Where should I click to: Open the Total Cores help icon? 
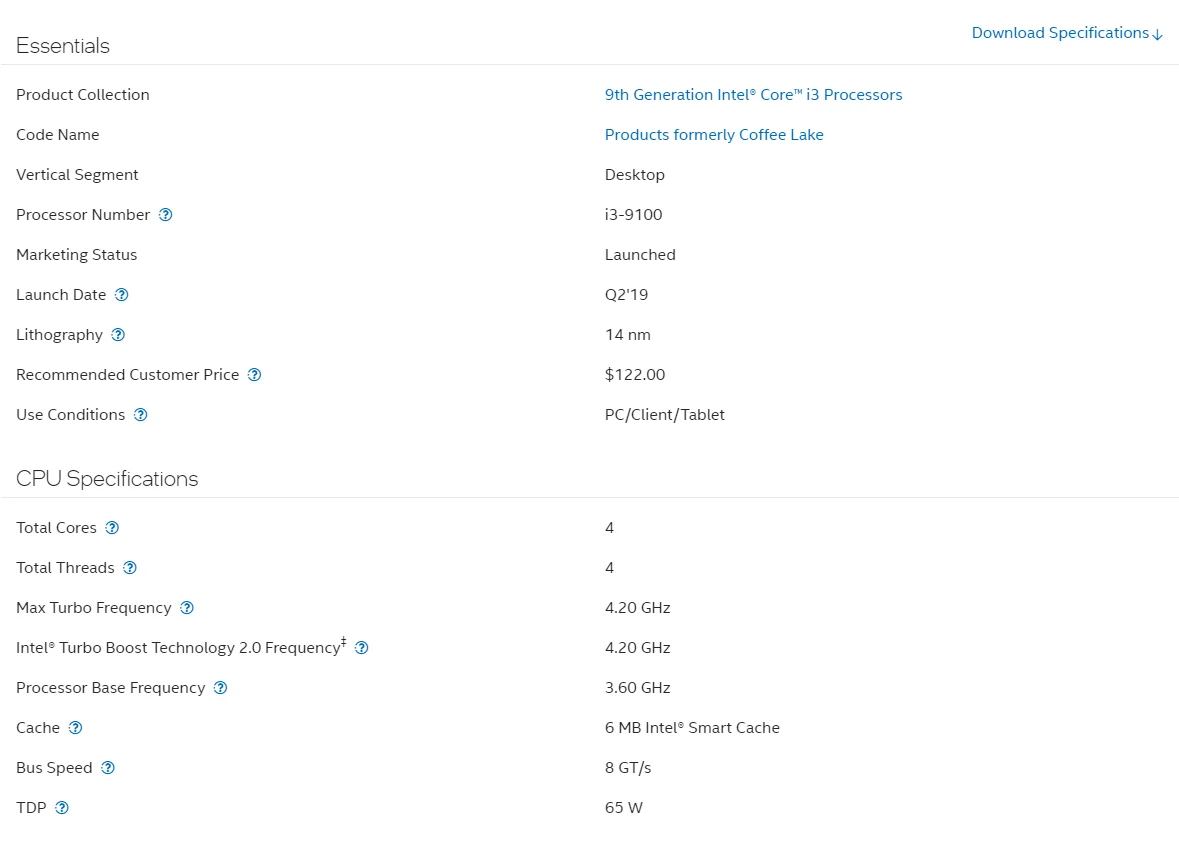point(112,528)
